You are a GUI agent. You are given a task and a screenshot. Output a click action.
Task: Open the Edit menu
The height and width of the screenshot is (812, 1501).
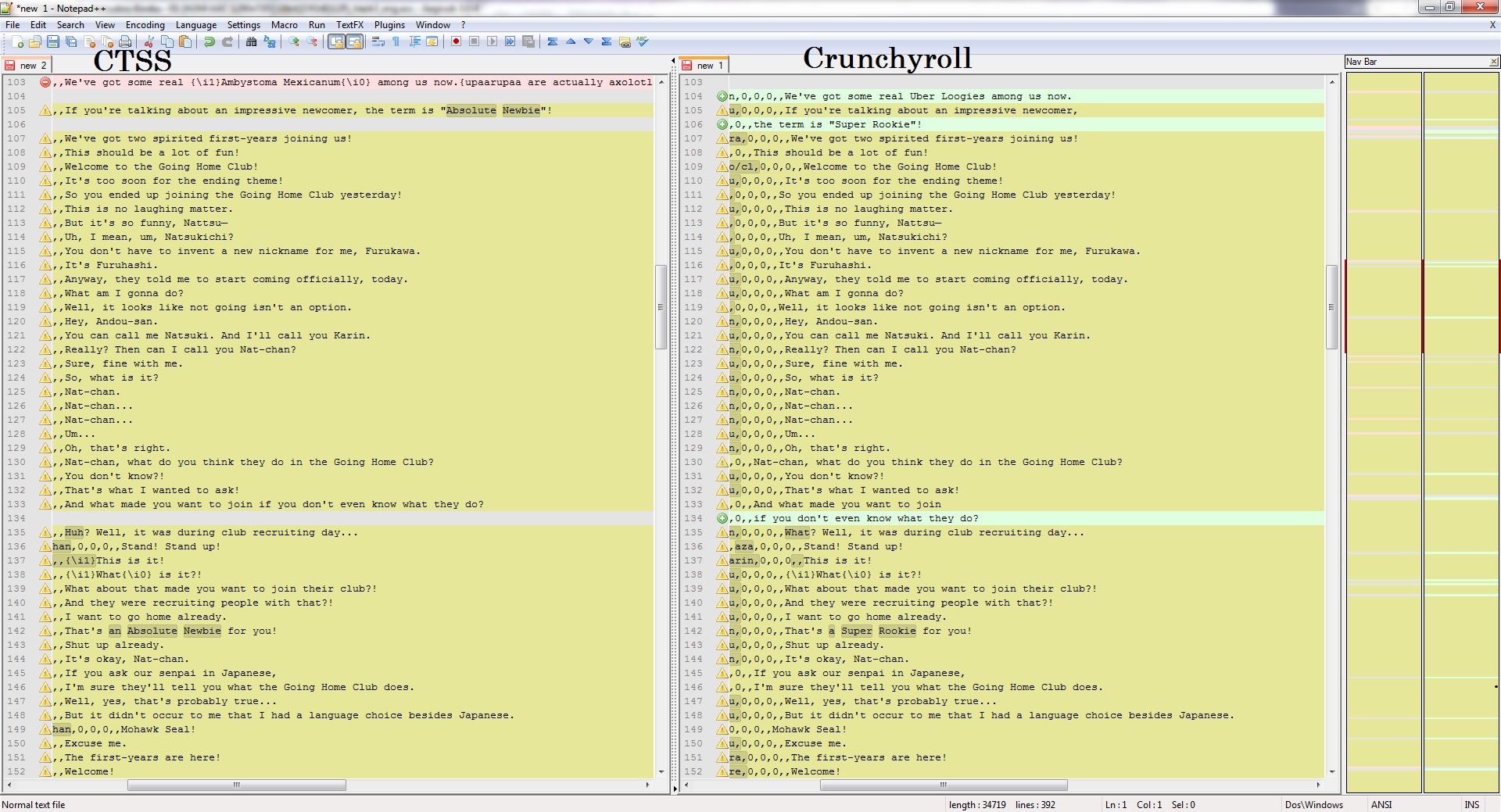38,25
